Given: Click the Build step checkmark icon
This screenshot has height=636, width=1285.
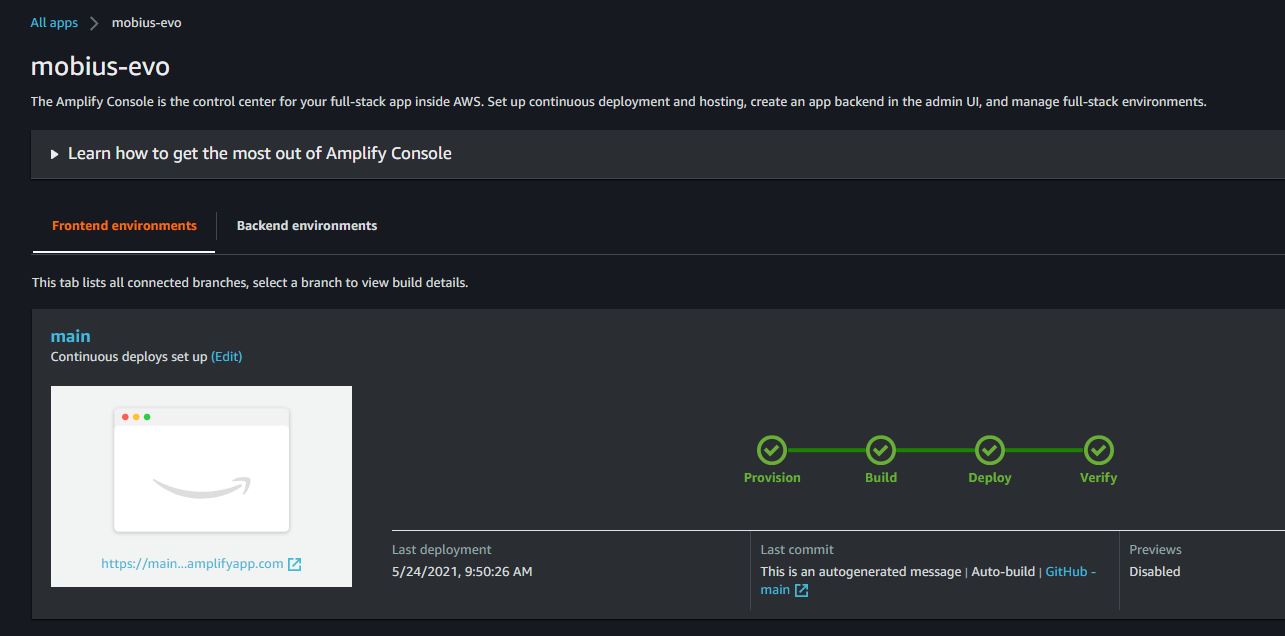Looking at the screenshot, I should click(881, 450).
